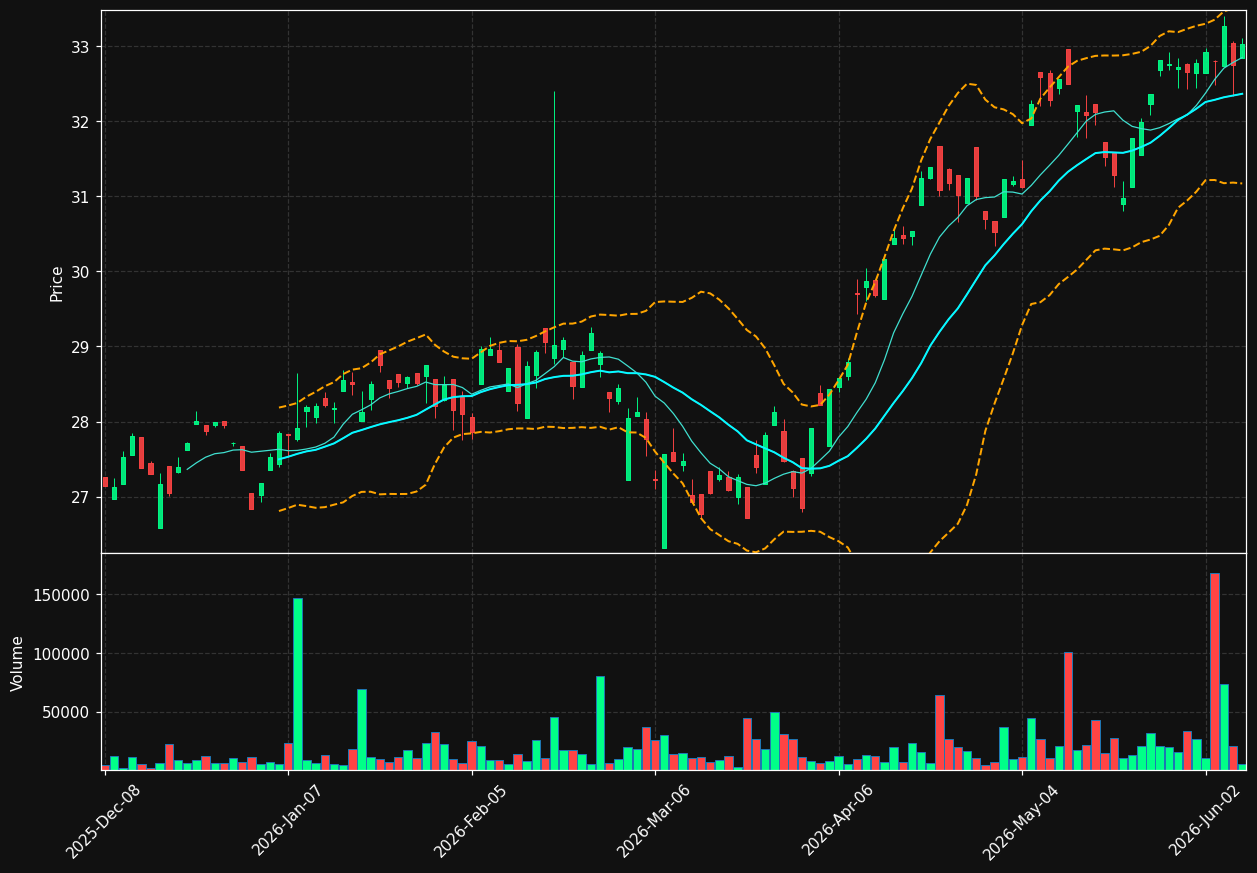The height and width of the screenshot is (873, 1257).
Task: Click the 30 price tick label
Action: (80, 272)
